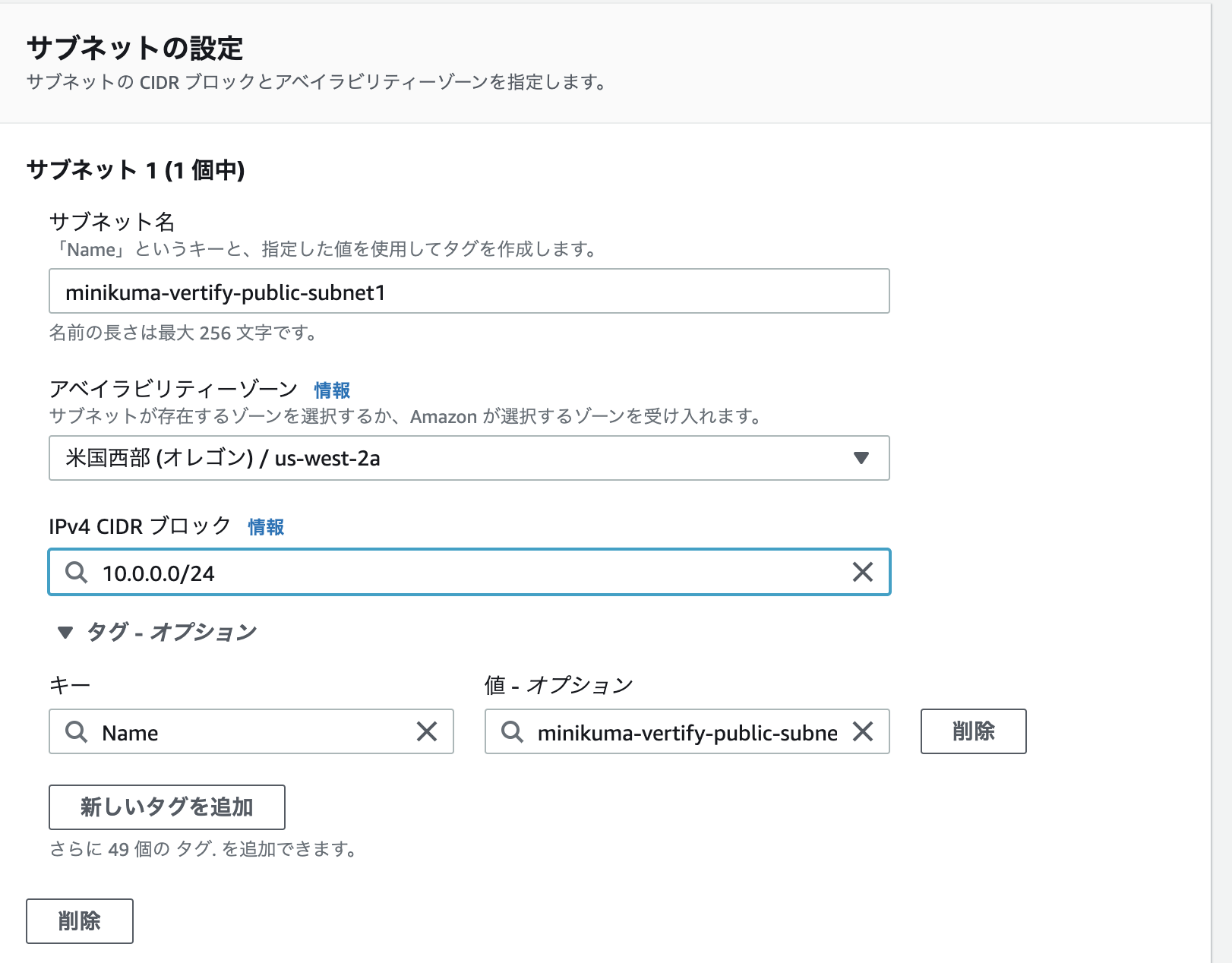This screenshot has height=963, width=1232.
Task: Open 情報 next to アベイラビリティーゾーン
Action: pos(332,390)
